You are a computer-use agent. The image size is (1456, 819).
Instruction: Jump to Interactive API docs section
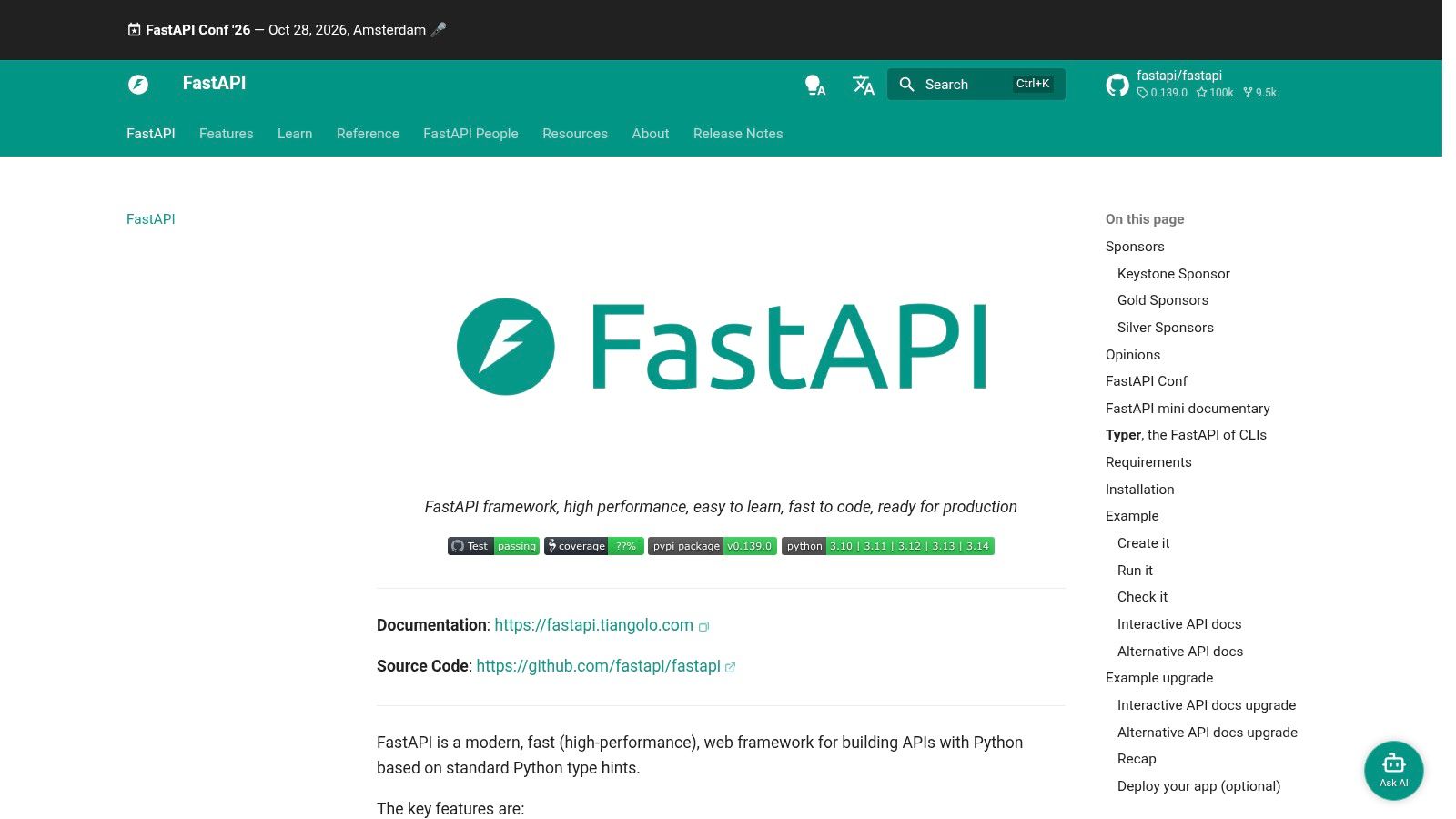[x=1179, y=624]
